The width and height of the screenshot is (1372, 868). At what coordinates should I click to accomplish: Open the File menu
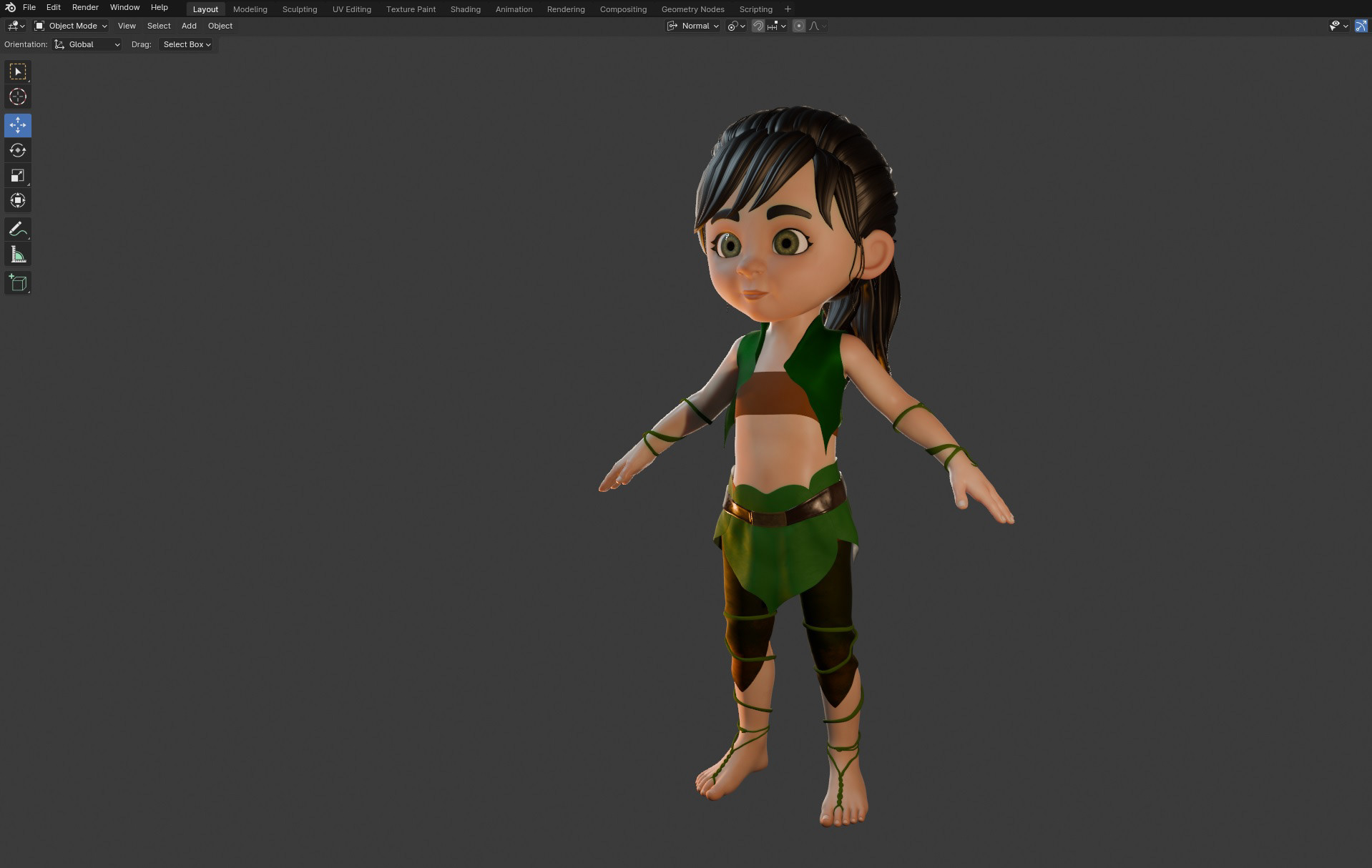tap(29, 7)
